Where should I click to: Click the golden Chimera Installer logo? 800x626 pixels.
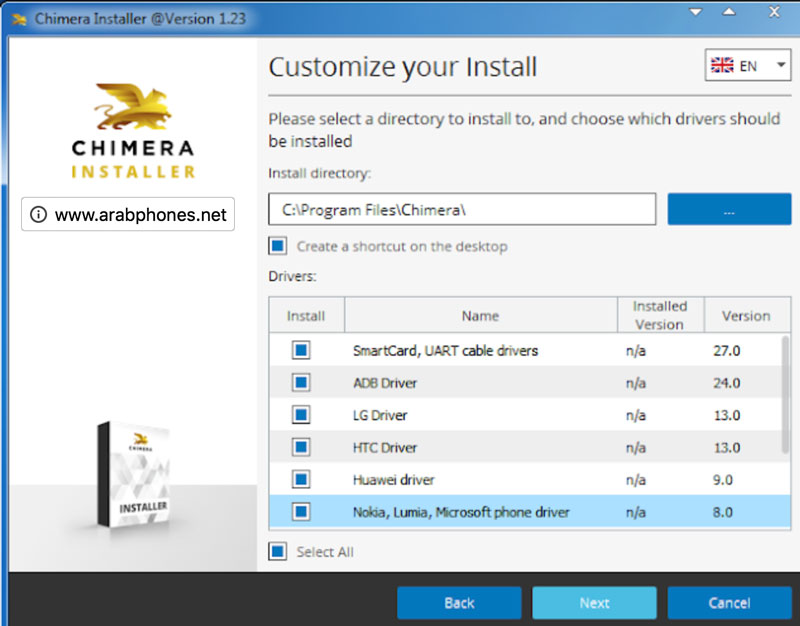(x=133, y=131)
